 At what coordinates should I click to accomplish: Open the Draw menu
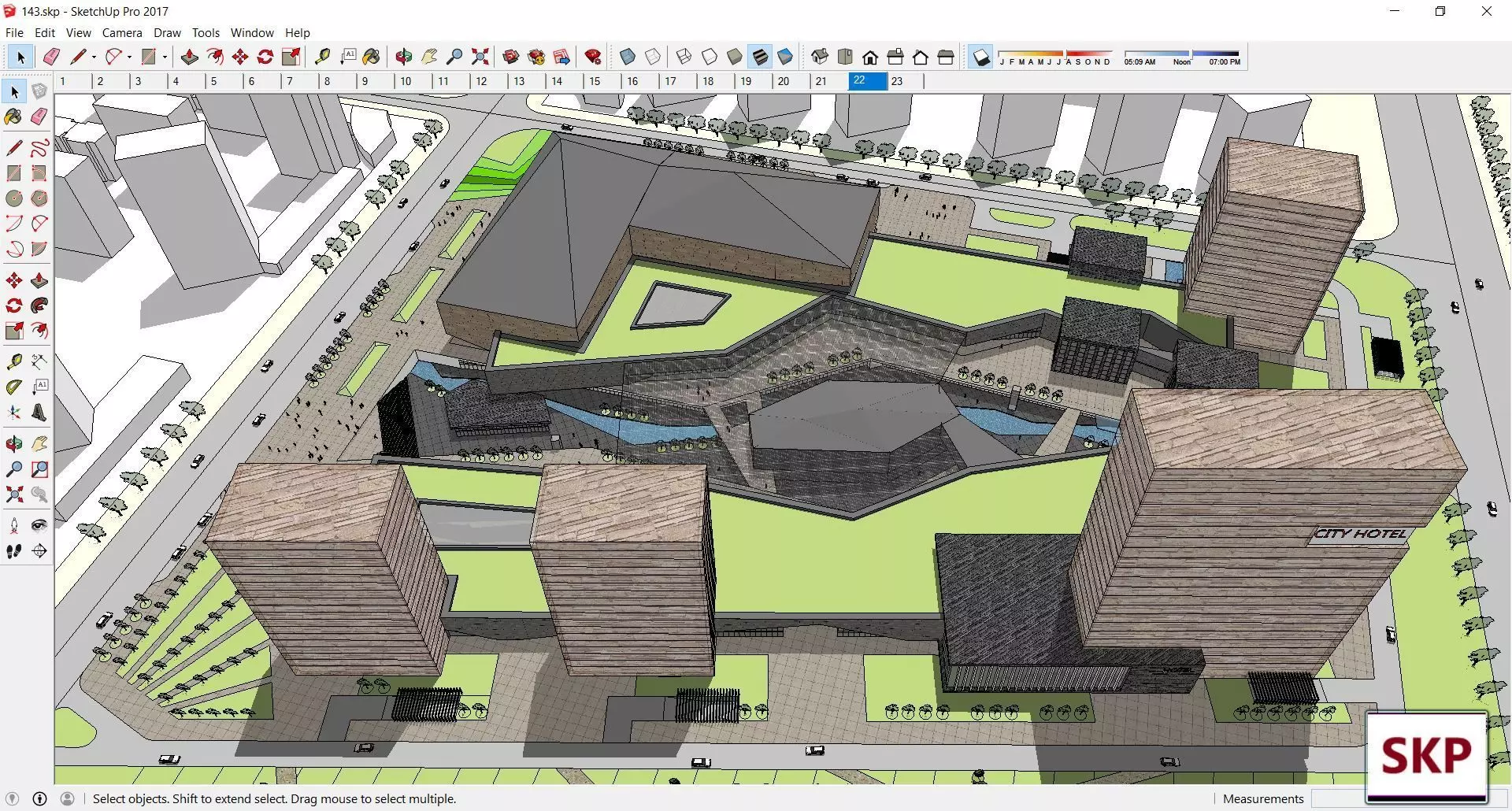click(x=167, y=32)
